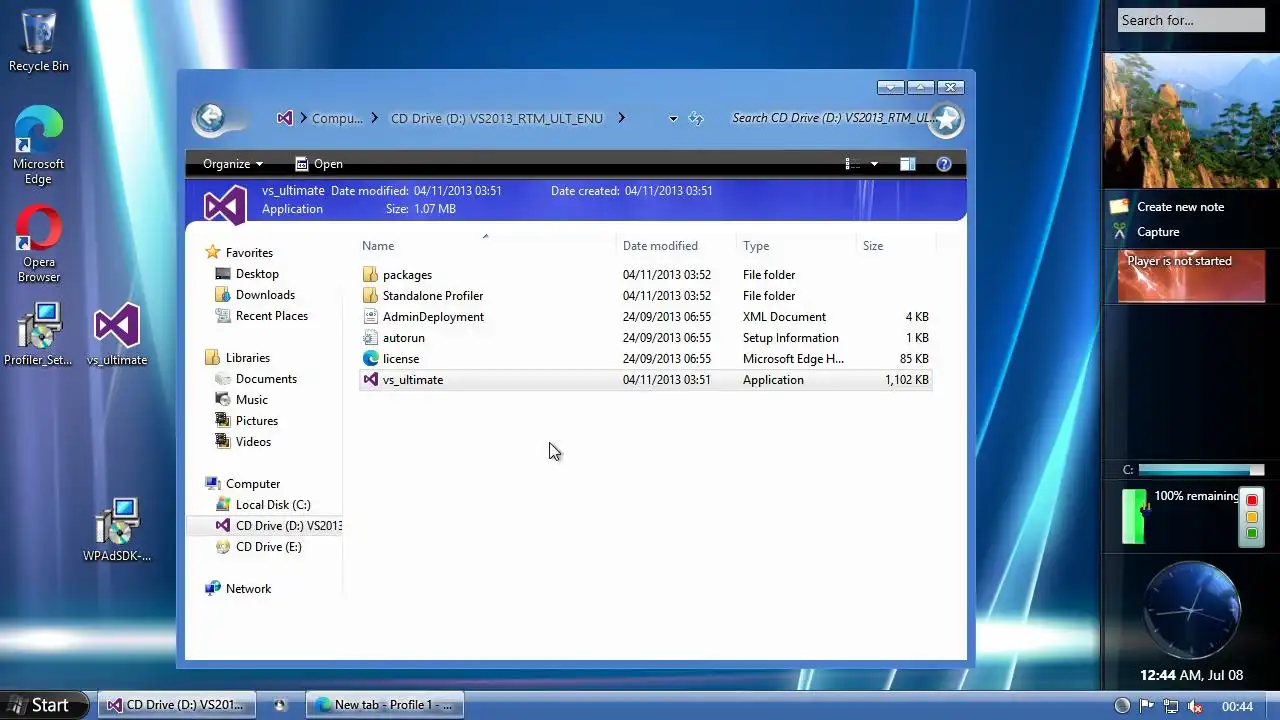The width and height of the screenshot is (1280, 720).
Task: Expand chevron after the Visual Studio icon
Action: pos(303,118)
